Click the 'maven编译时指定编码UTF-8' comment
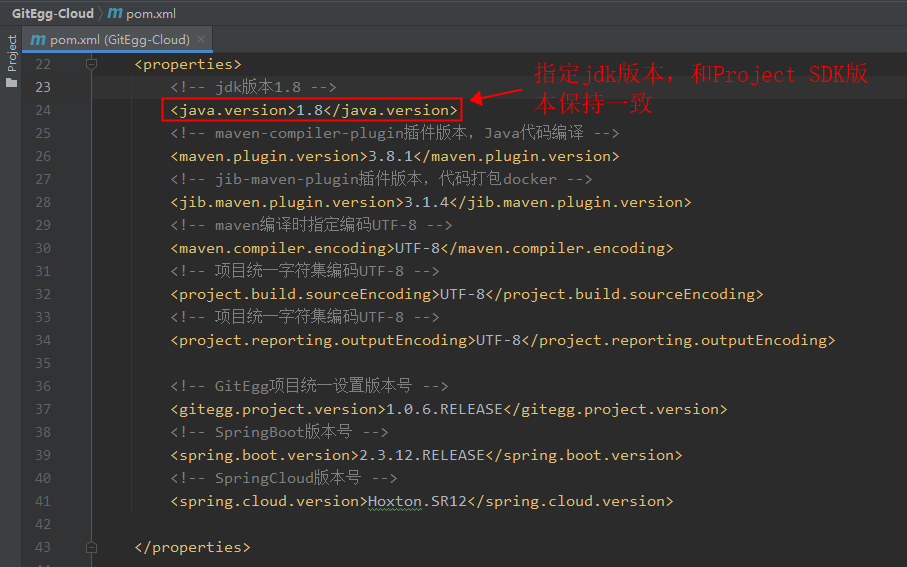 (311, 225)
